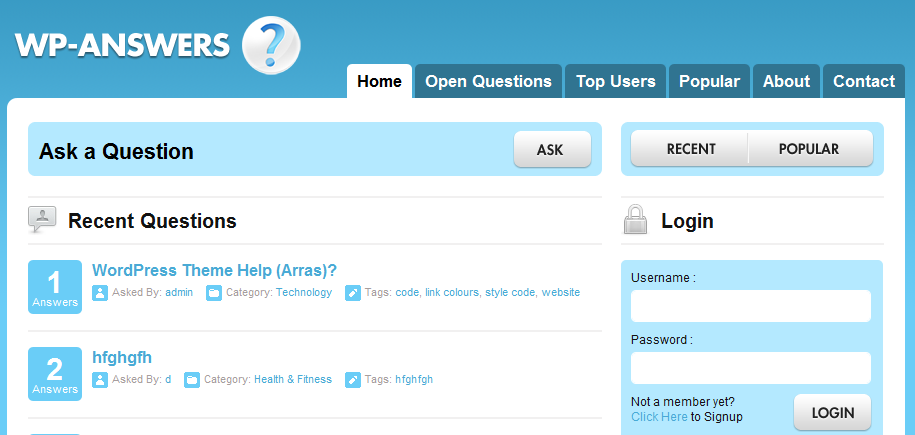The width and height of the screenshot is (915, 435).
Task: Click folder icon next to Category: Technology
Action: point(214,293)
